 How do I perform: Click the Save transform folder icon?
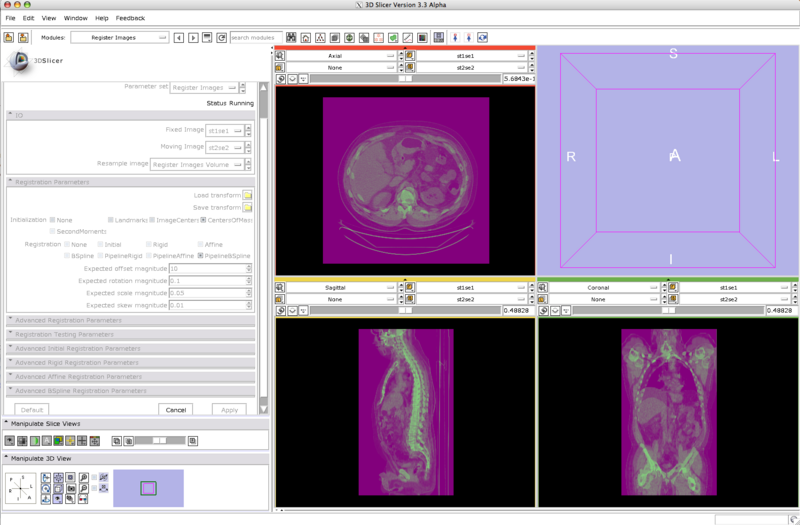point(247,207)
